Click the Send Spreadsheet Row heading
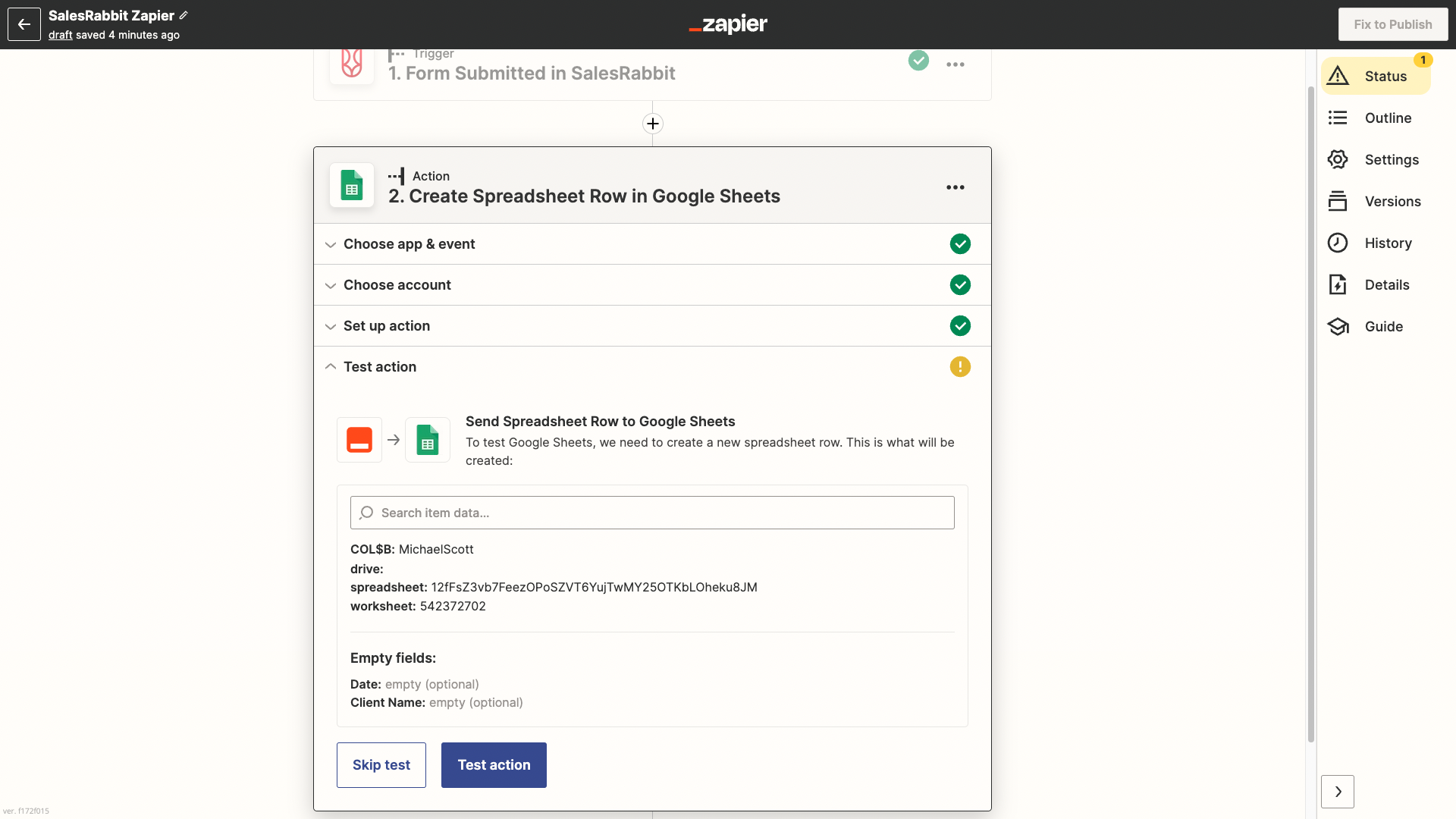 601,422
